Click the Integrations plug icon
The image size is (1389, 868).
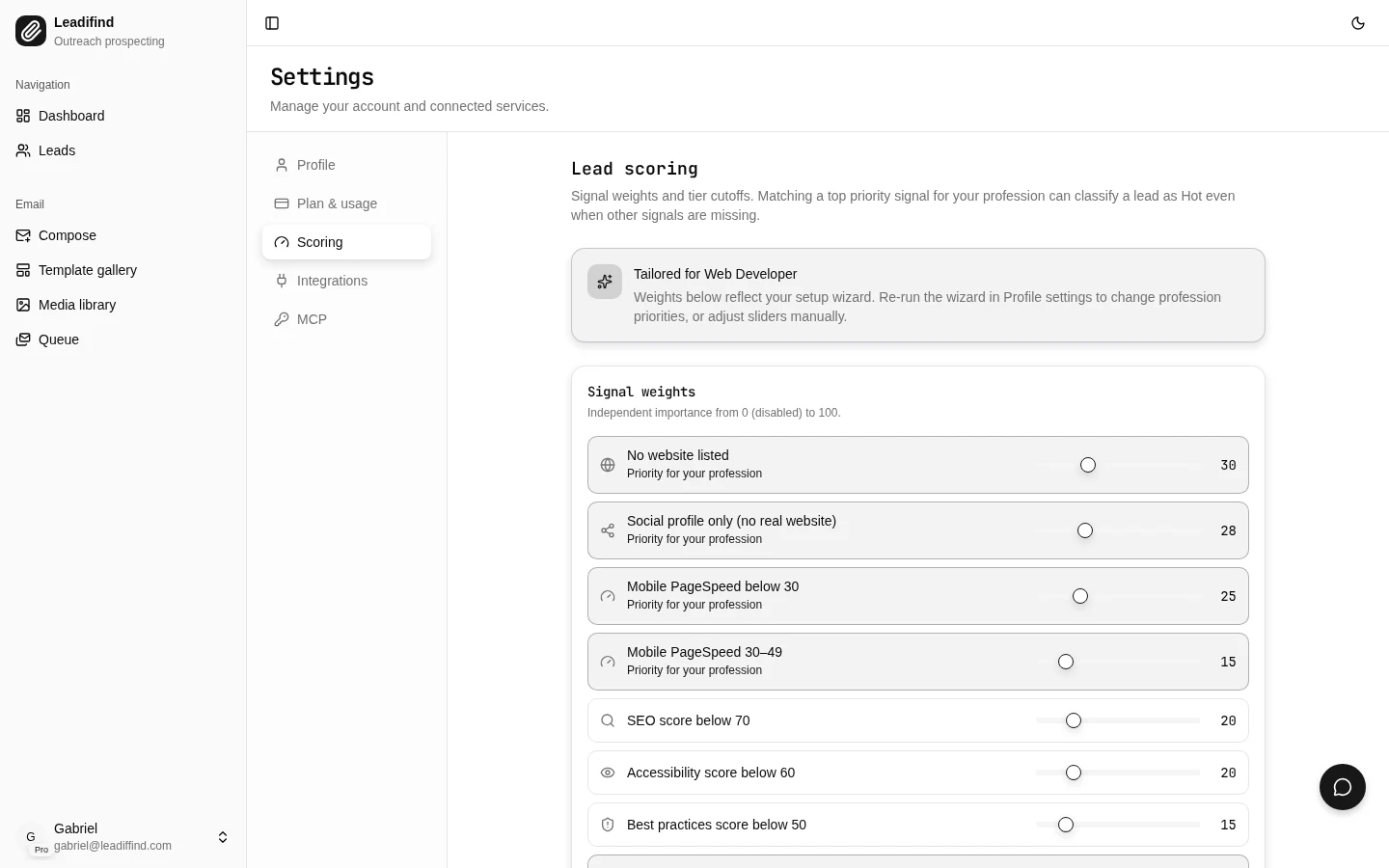(282, 281)
